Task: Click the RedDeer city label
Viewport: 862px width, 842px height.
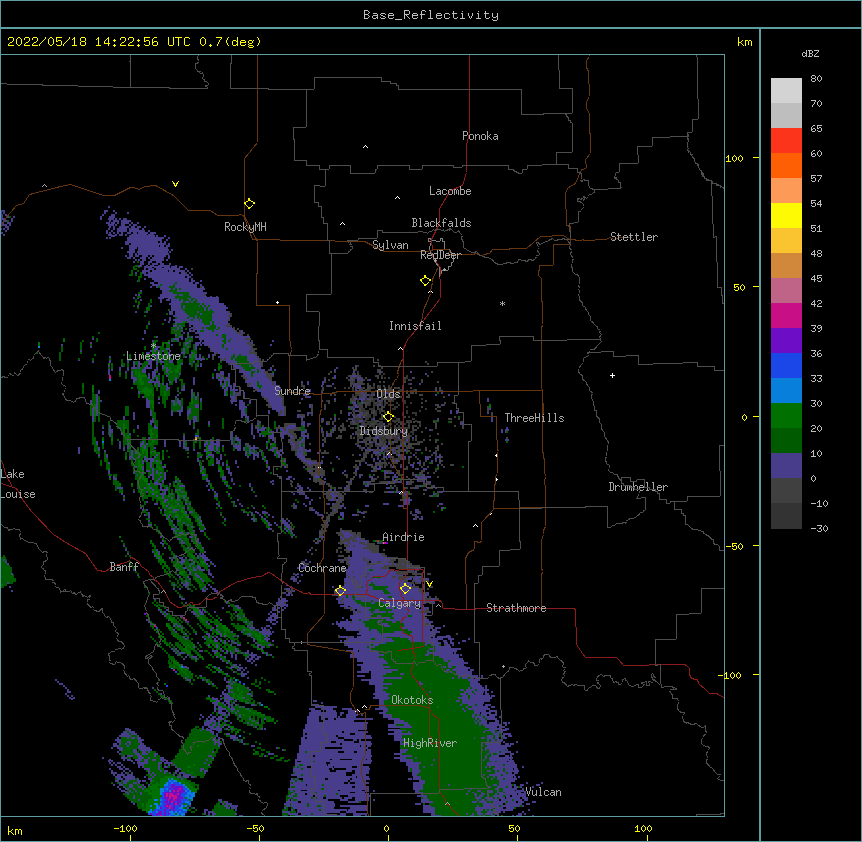Action: coord(440,255)
